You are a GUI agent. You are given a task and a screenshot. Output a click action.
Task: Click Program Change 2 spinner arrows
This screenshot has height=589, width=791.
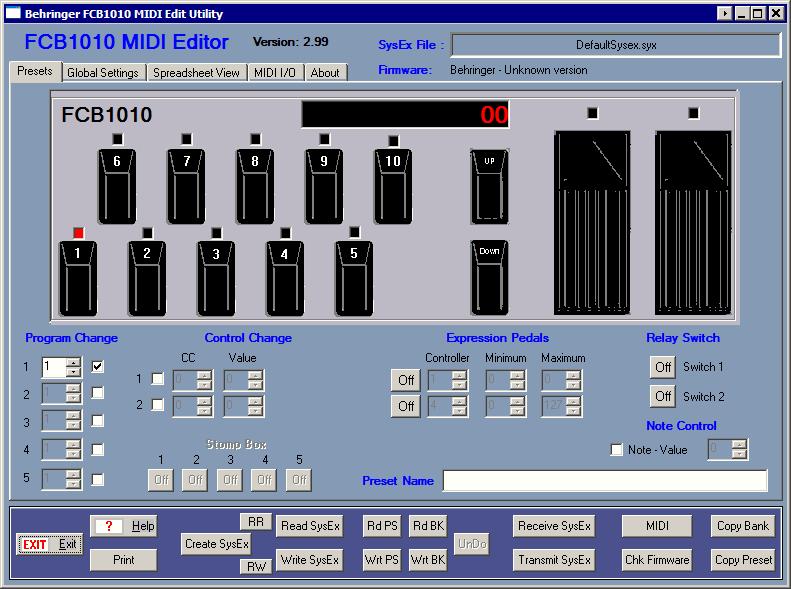tap(74, 393)
